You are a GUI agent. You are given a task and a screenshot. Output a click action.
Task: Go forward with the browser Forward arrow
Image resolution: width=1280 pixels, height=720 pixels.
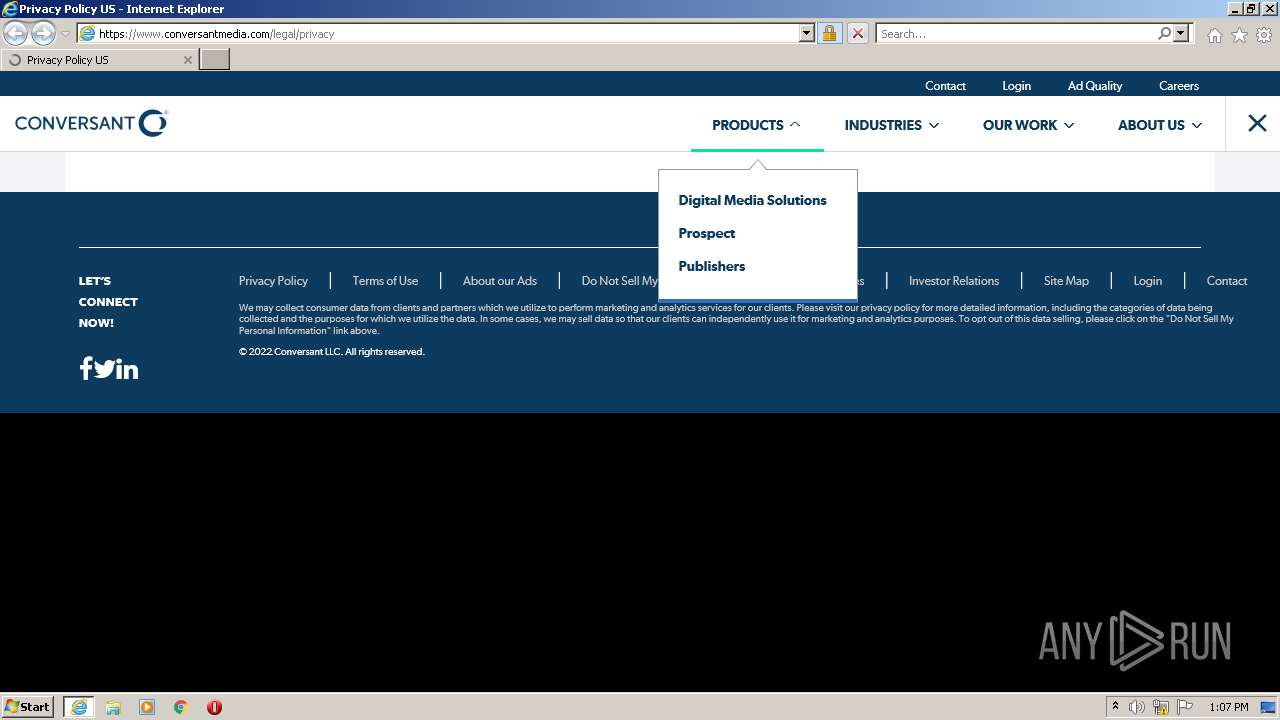(43, 34)
